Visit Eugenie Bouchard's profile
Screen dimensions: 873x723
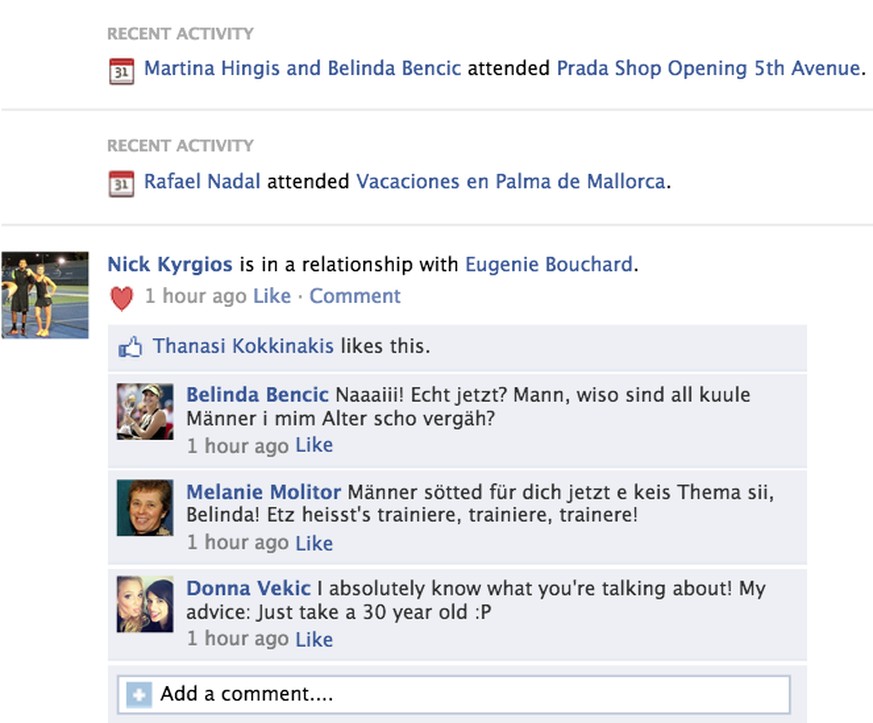(x=548, y=265)
